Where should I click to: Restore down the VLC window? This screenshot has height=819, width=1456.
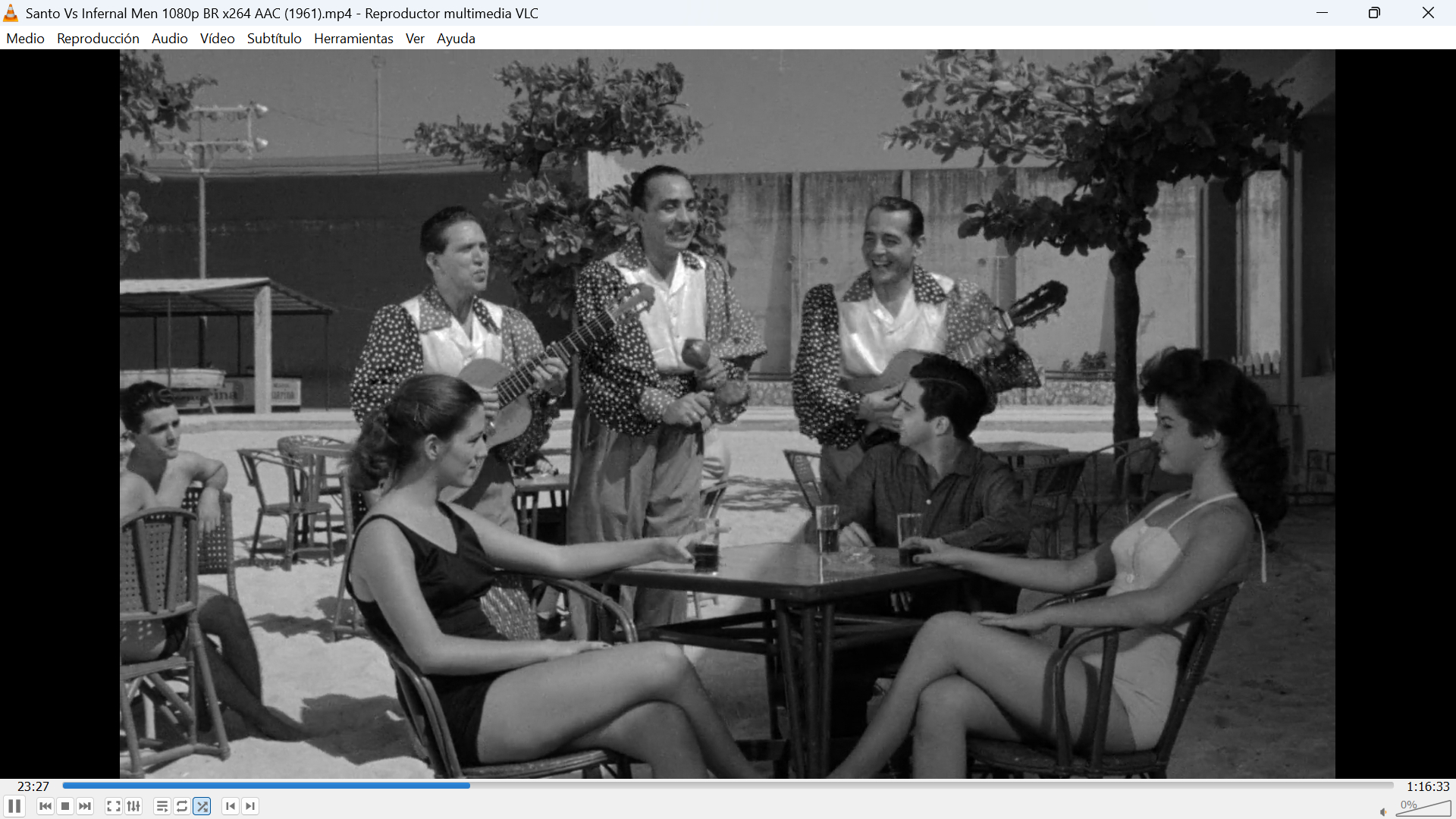tap(1374, 13)
